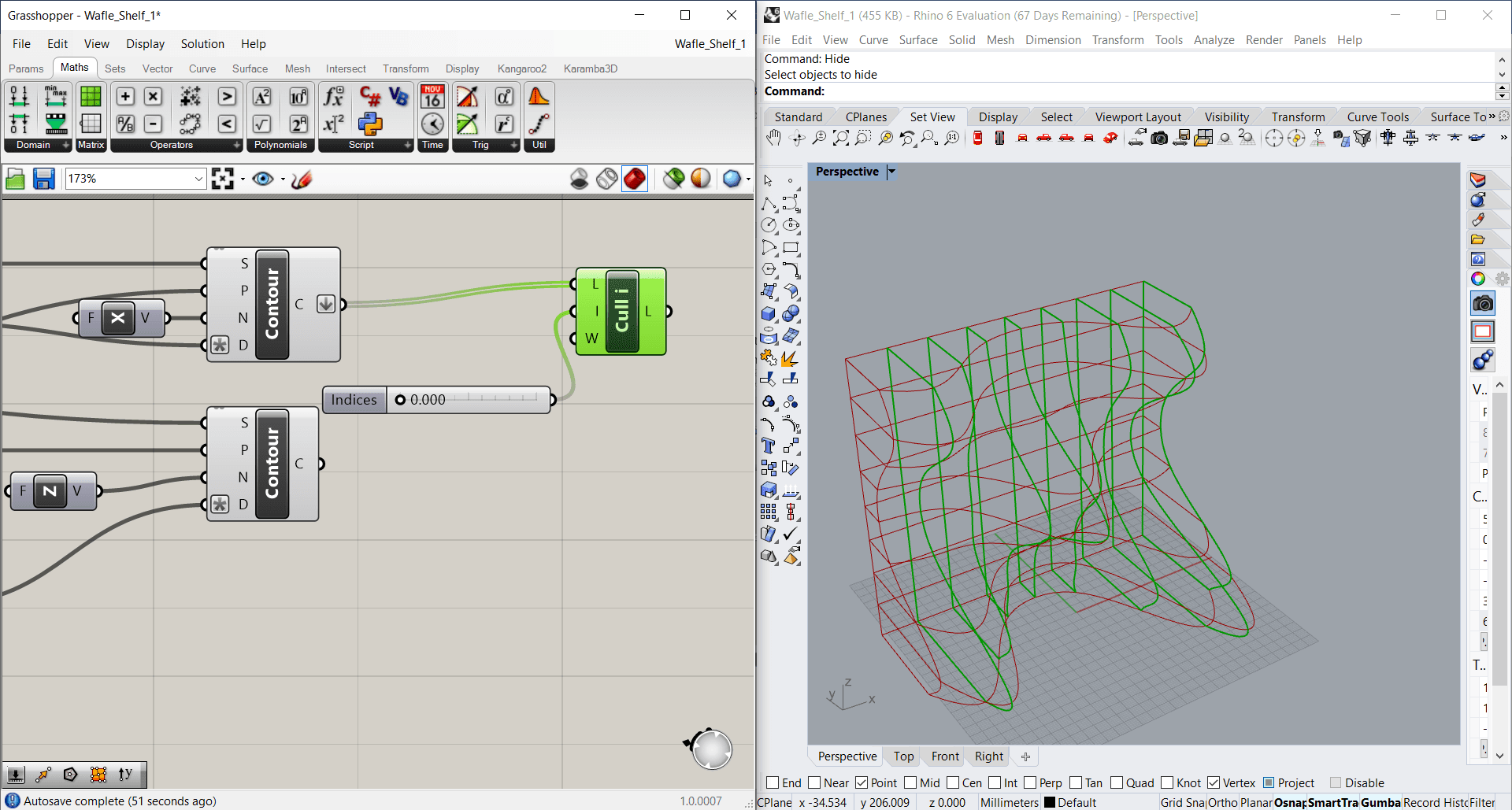Switch to the Top viewport tab

pos(903,756)
